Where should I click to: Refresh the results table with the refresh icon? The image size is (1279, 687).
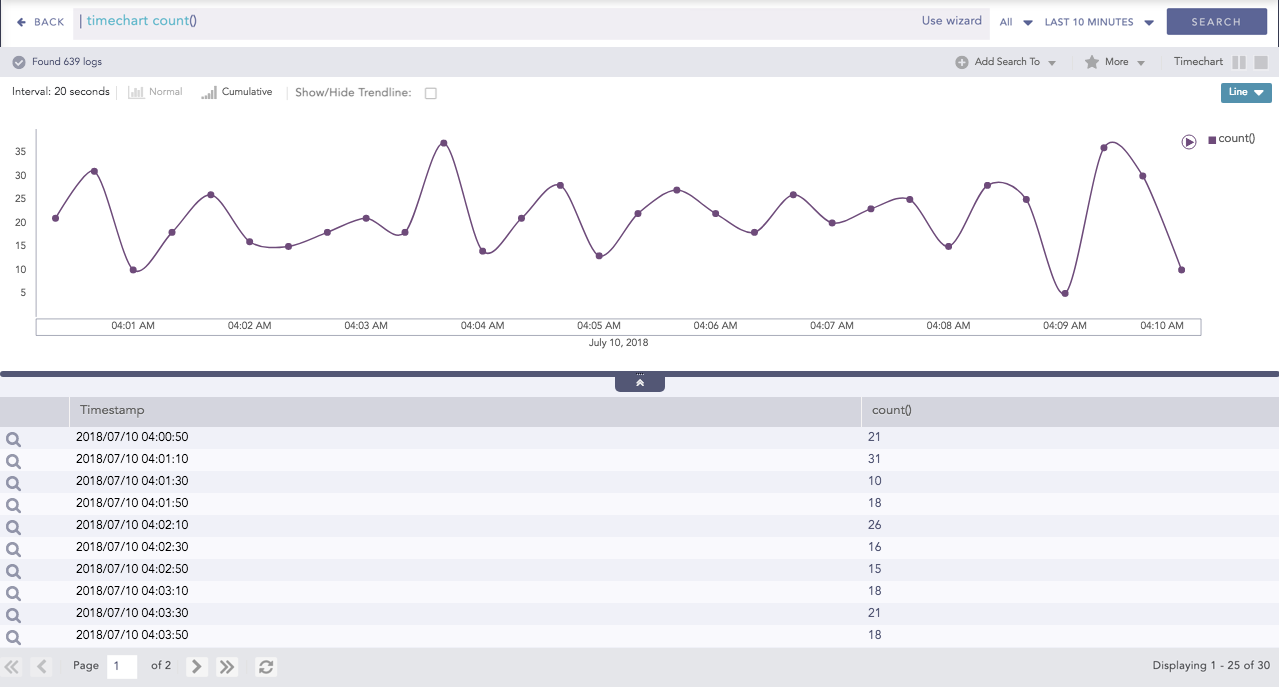[265, 666]
